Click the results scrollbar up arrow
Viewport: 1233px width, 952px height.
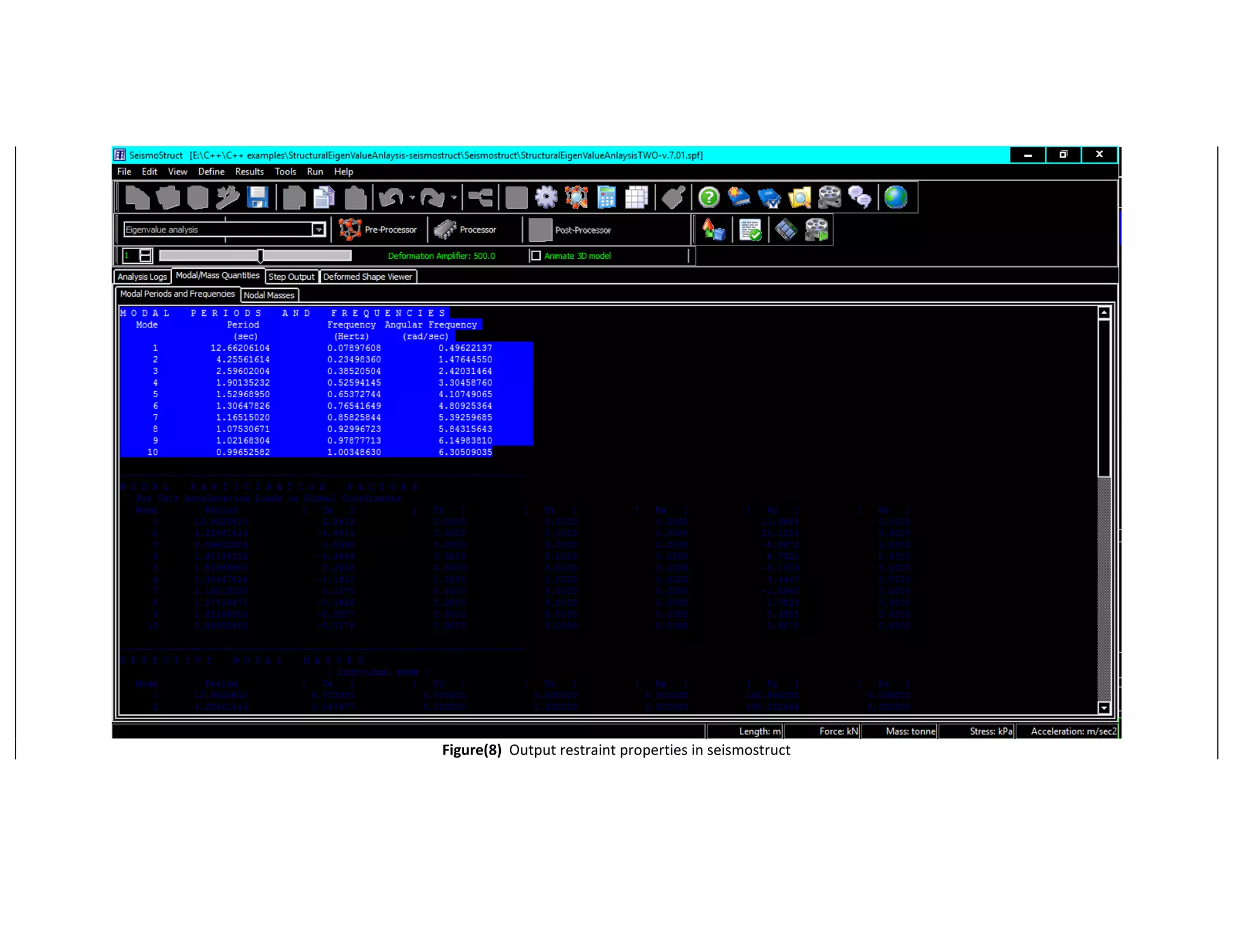click(x=1104, y=312)
